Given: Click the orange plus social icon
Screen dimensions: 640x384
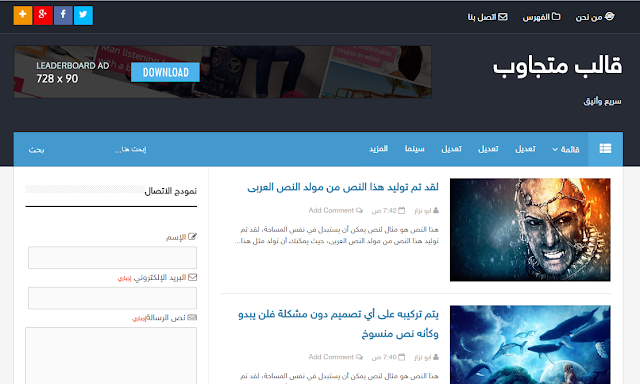Looking at the screenshot, I should pos(23,16).
